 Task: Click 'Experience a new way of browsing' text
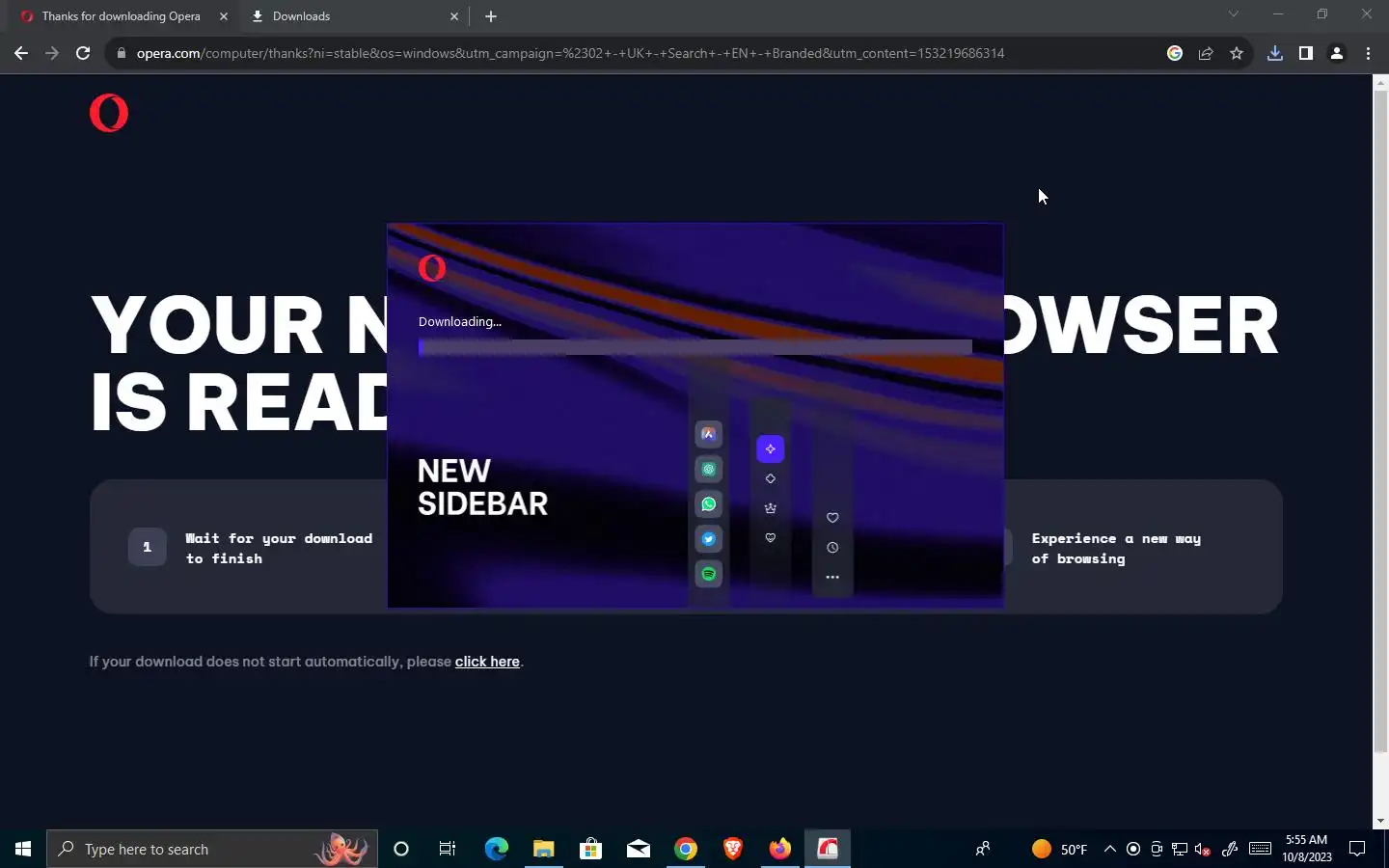(x=1116, y=548)
